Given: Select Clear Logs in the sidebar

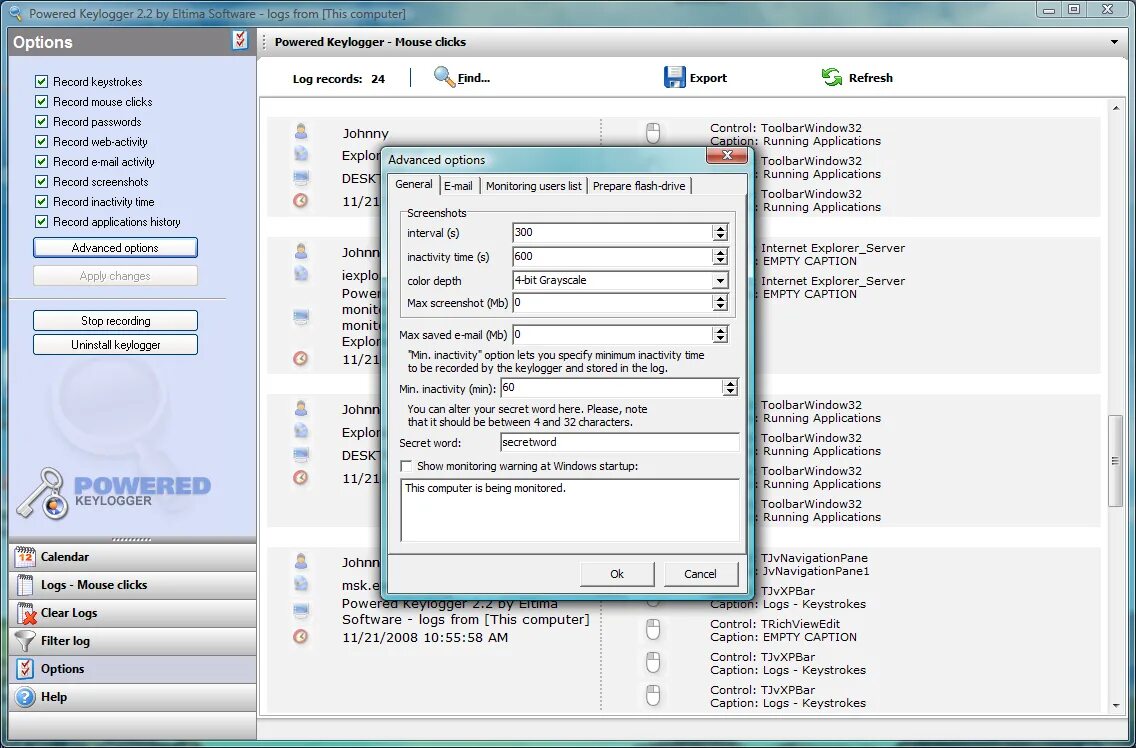Looking at the screenshot, I should click(x=133, y=613).
